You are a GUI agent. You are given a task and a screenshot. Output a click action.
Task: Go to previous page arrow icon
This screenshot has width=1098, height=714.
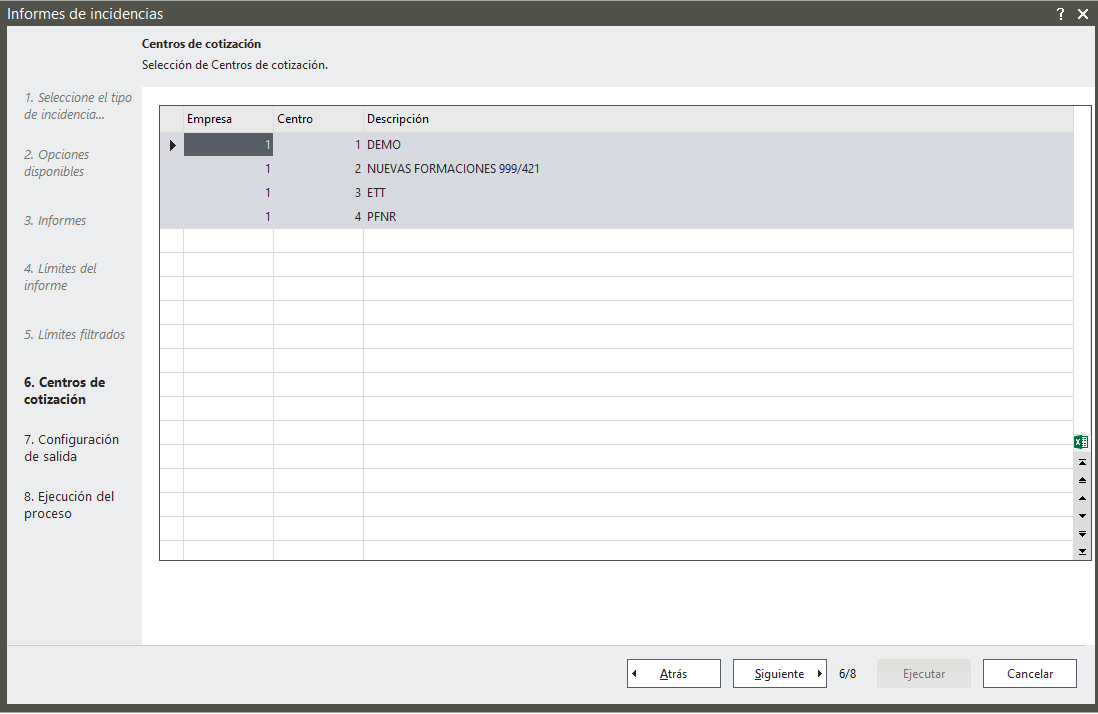(x=1082, y=480)
